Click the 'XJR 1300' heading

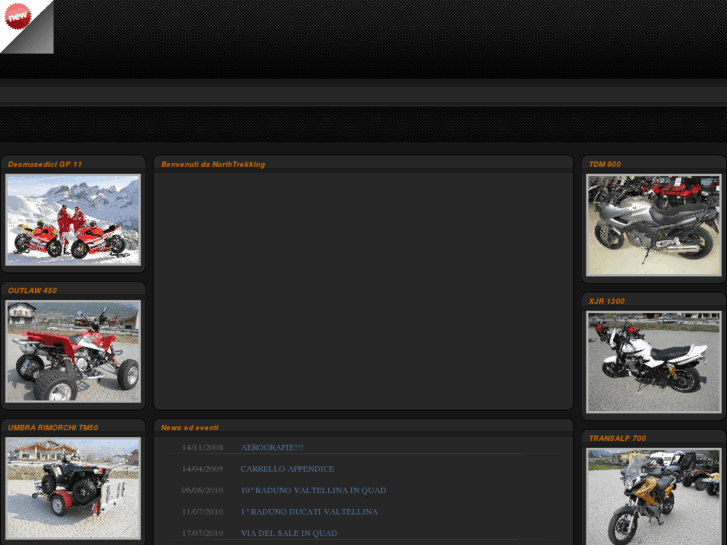click(x=606, y=301)
